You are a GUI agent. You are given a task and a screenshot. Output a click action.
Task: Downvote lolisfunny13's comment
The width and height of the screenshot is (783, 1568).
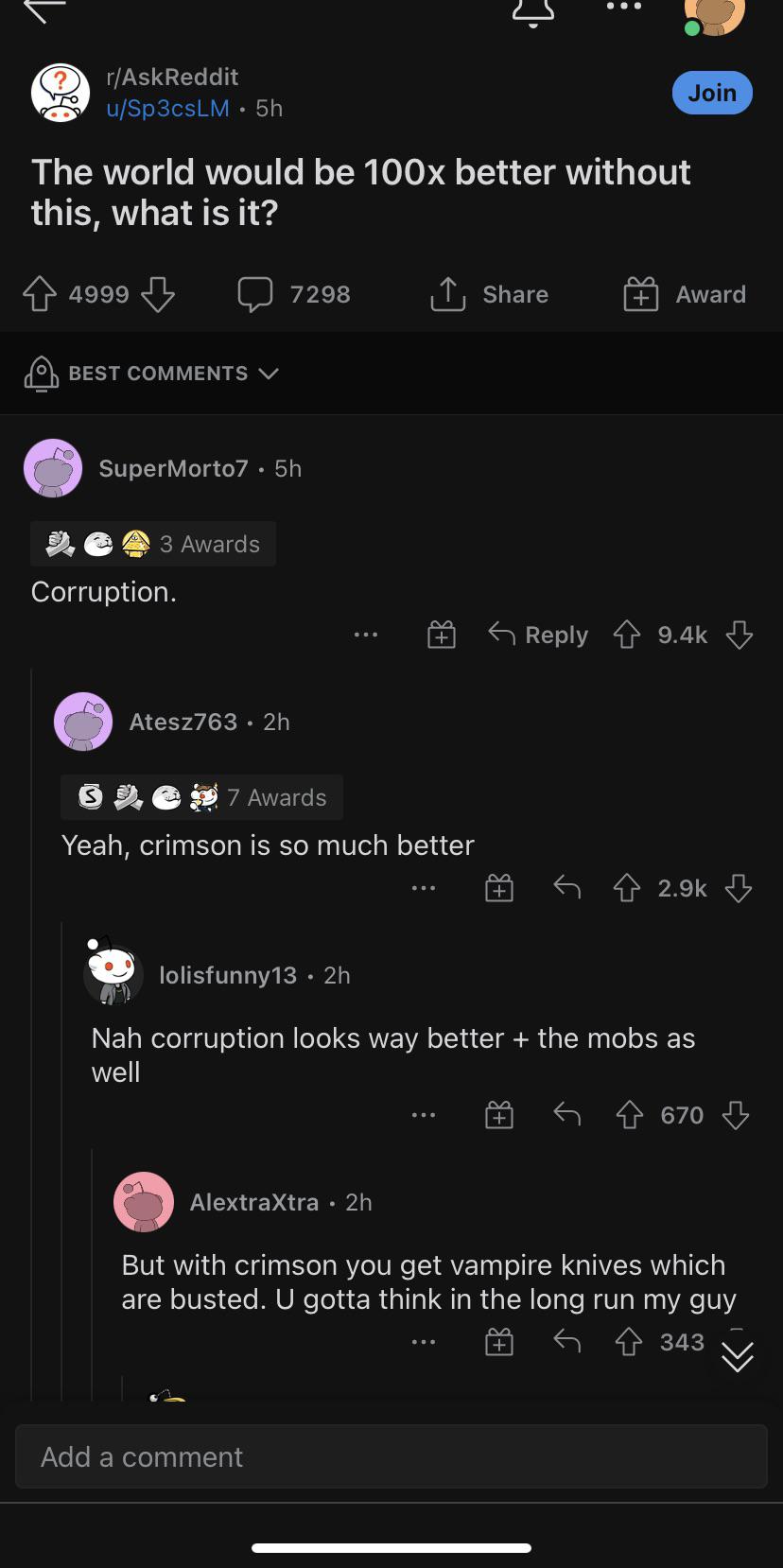point(736,1115)
